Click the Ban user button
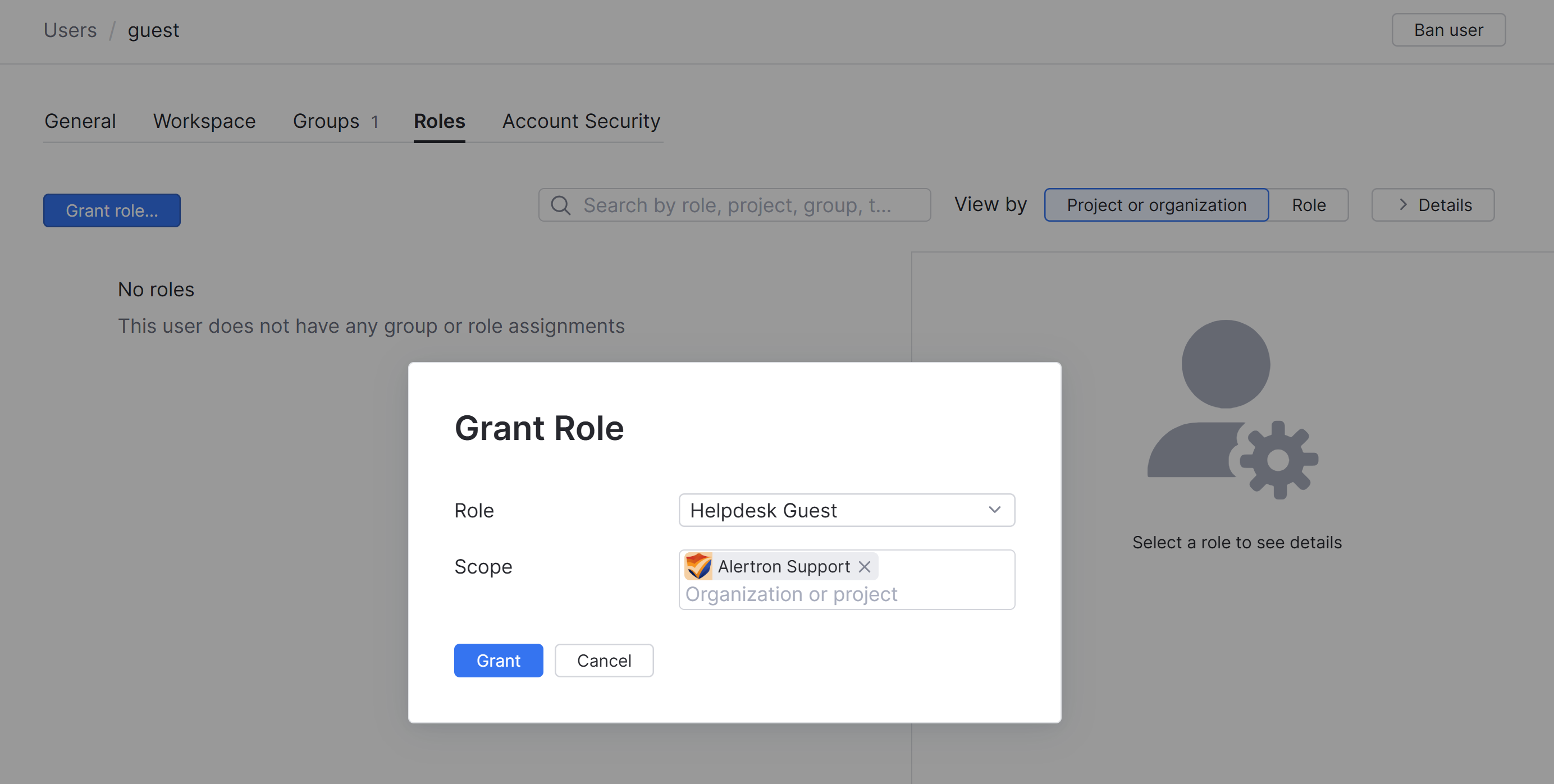Screen dimensions: 1554x784 [x=1448, y=30]
